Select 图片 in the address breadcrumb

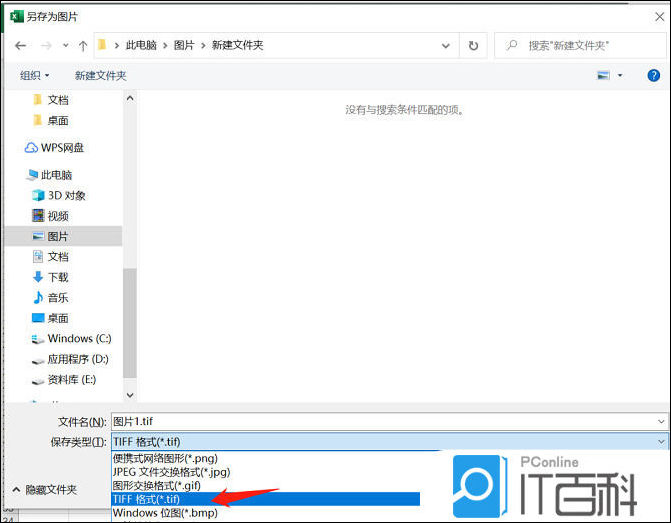click(184, 45)
